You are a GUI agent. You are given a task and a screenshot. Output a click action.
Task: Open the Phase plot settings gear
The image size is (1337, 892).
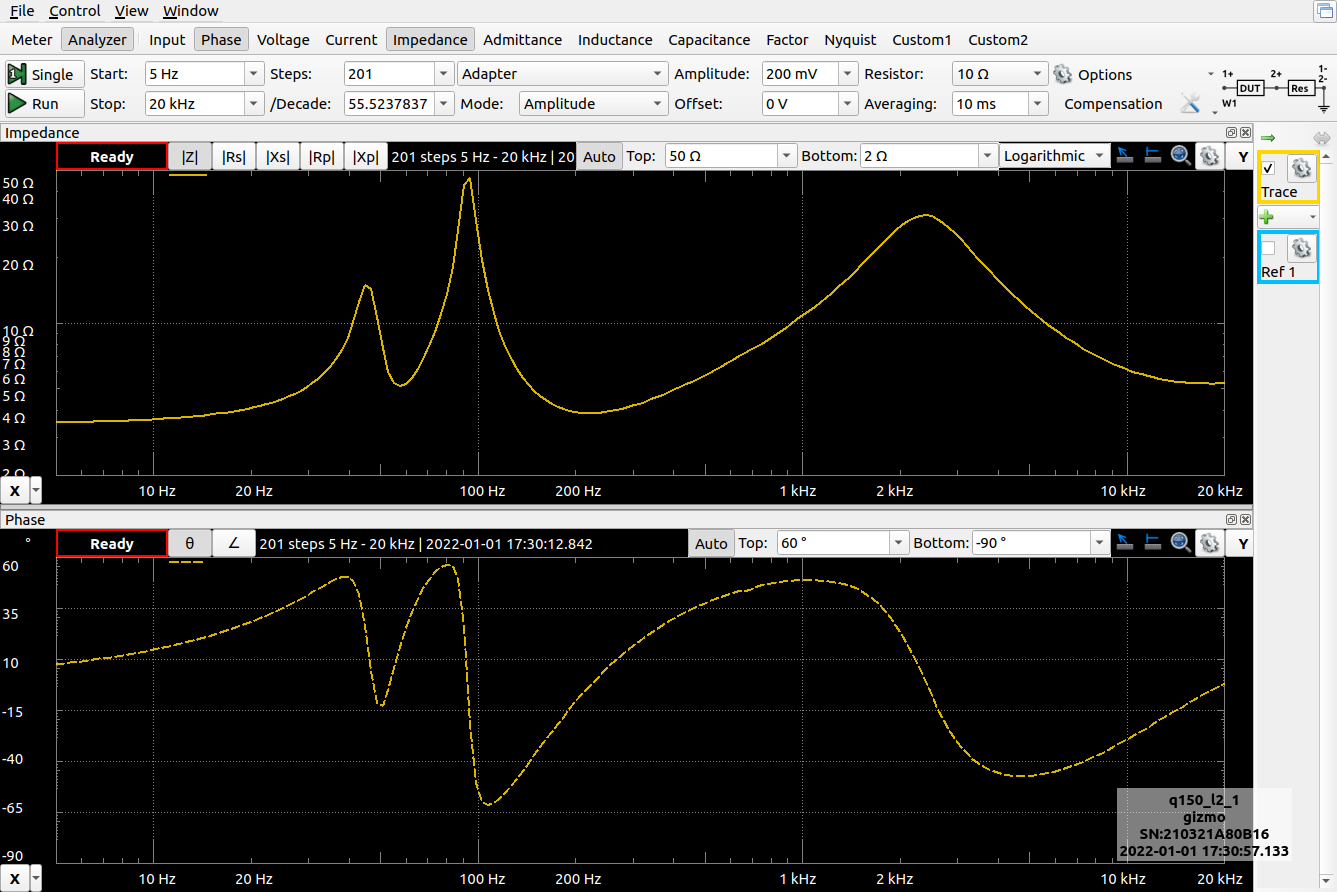[x=1209, y=543]
